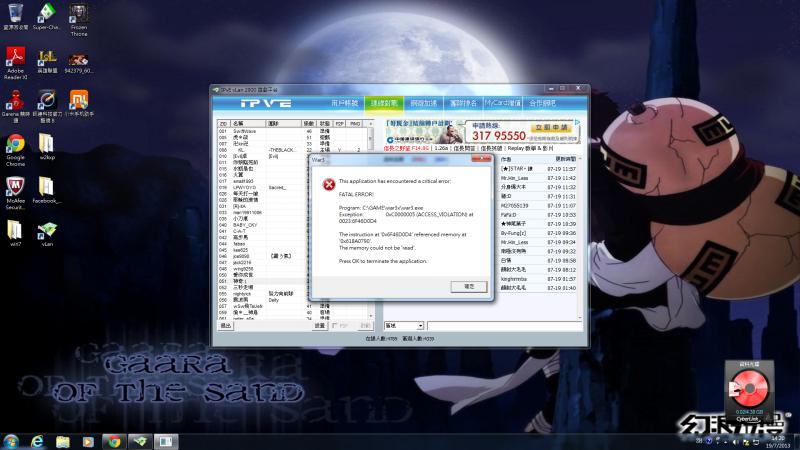This screenshot has height=450, width=800.
Task: Select room row 008 KL
Action: click(292, 150)
